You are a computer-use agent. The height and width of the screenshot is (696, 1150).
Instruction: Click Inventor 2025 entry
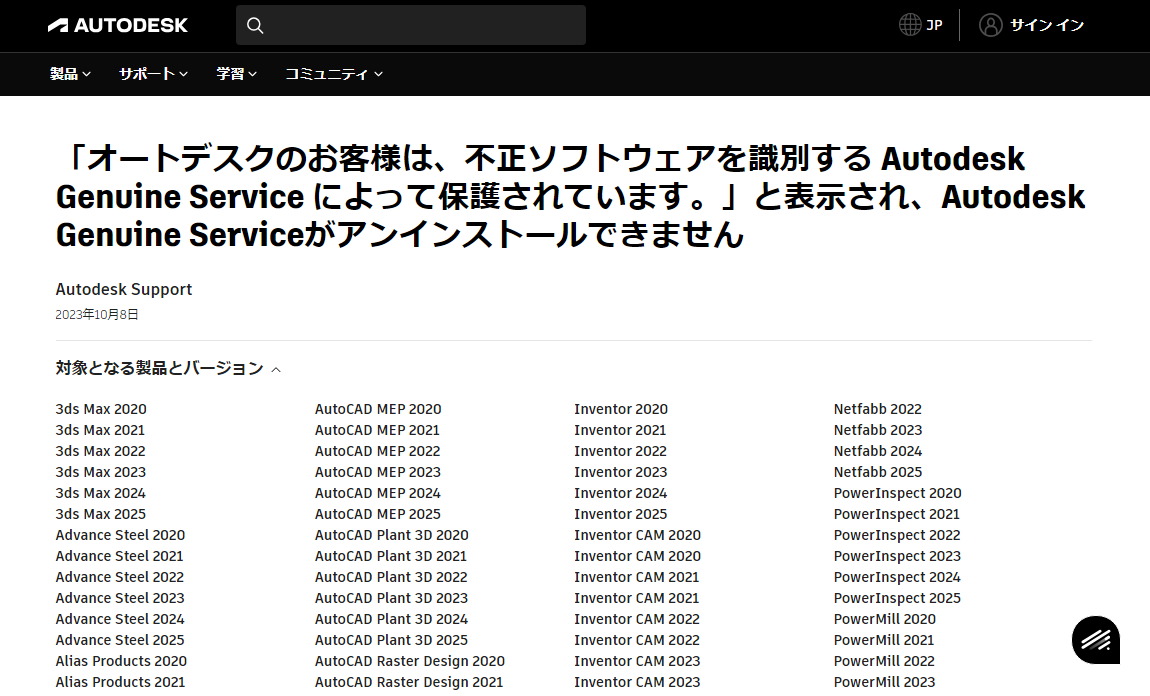click(620, 514)
